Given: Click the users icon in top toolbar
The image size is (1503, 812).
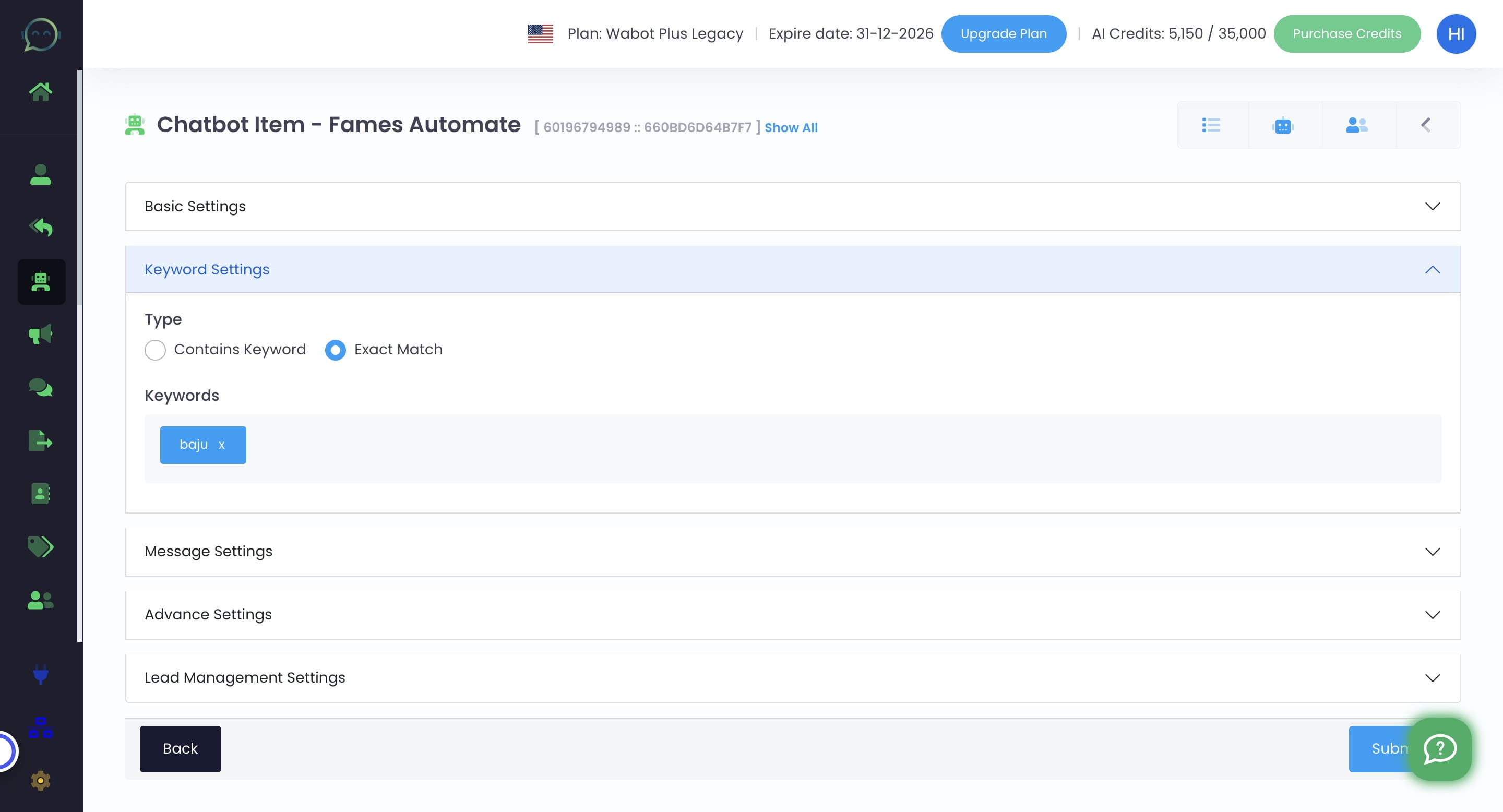Looking at the screenshot, I should tap(1356, 125).
